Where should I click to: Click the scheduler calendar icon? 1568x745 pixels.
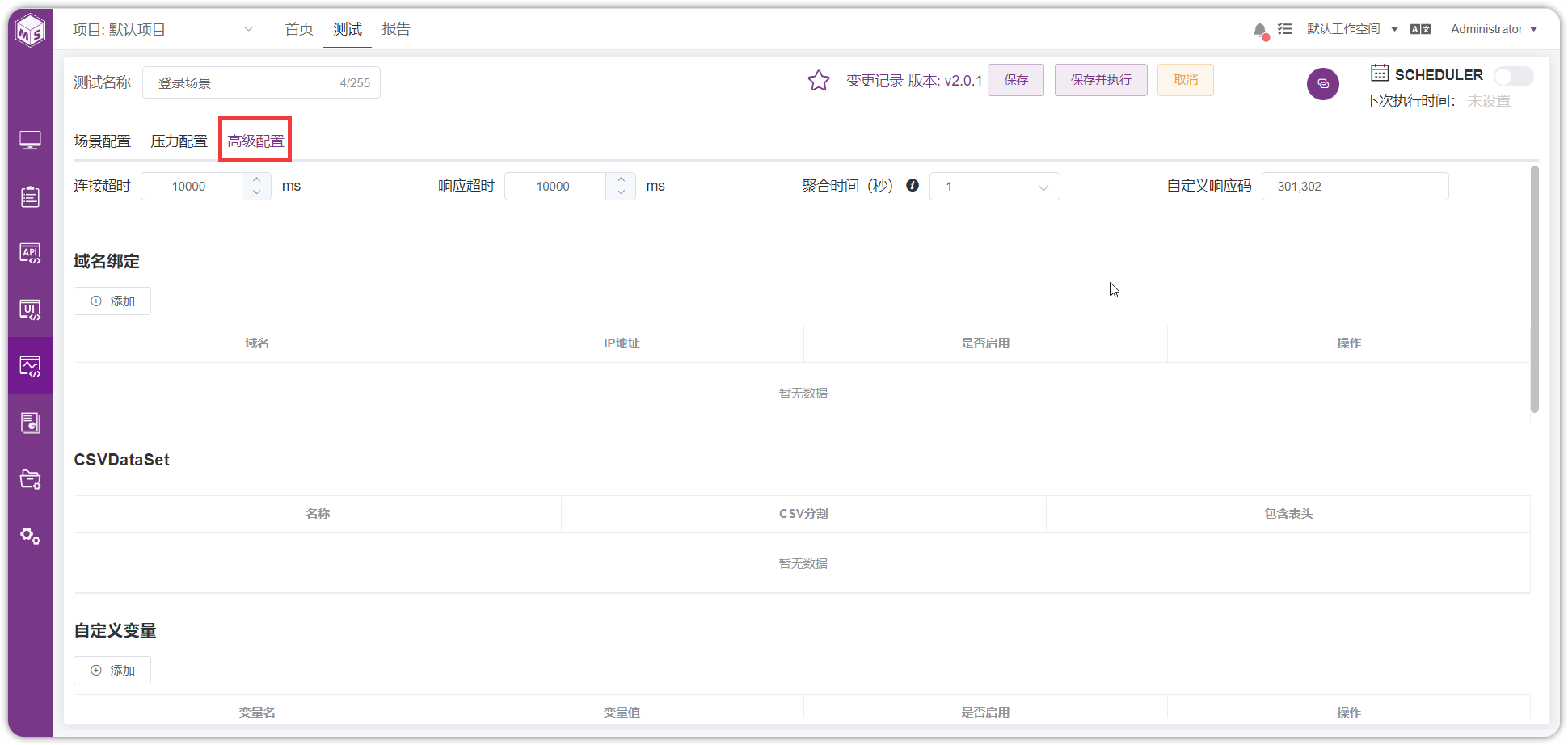(x=1380, y=74)
